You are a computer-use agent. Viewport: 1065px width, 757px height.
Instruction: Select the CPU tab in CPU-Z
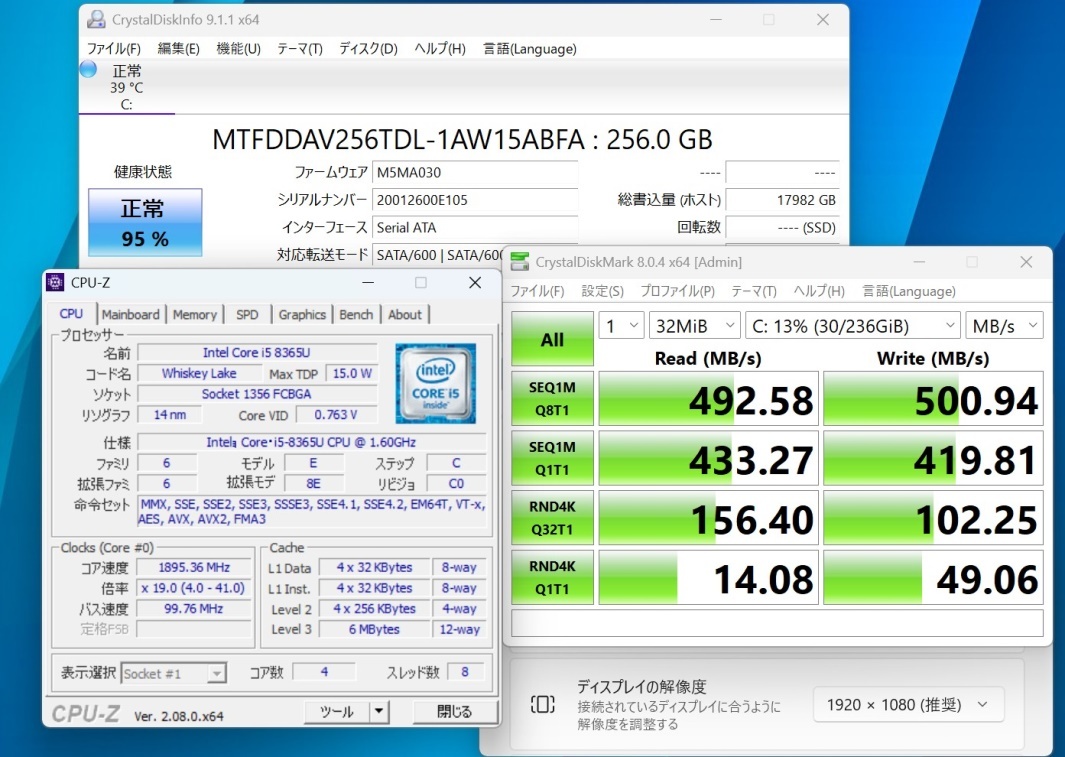pyautogui.click(x=71, y=314)
